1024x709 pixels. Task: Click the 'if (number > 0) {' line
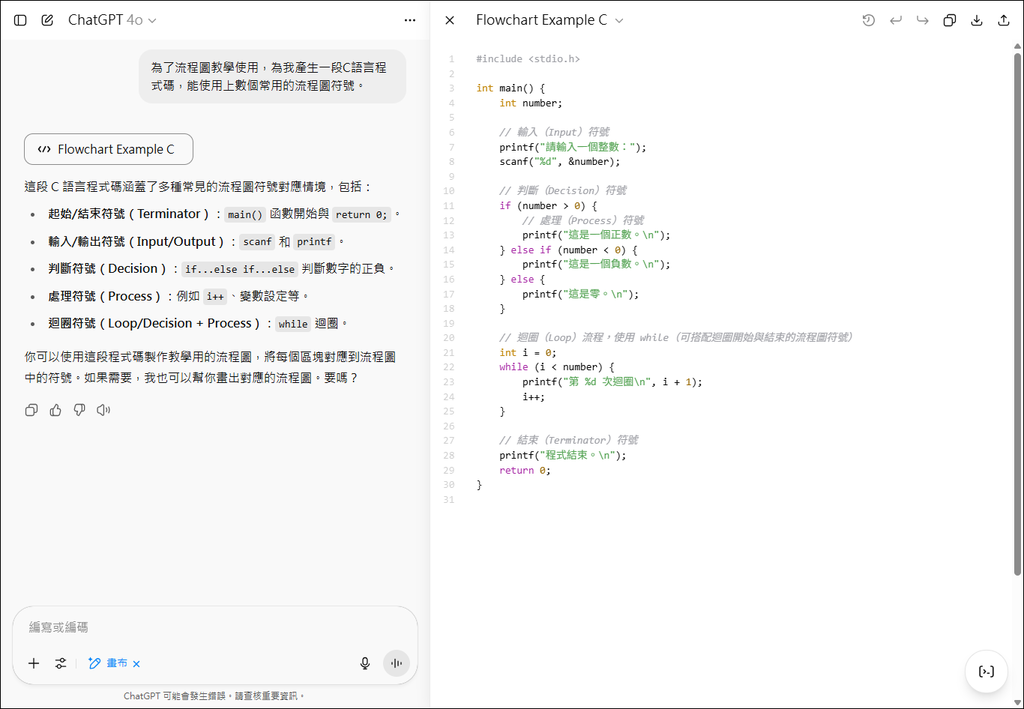pos(548,206)
